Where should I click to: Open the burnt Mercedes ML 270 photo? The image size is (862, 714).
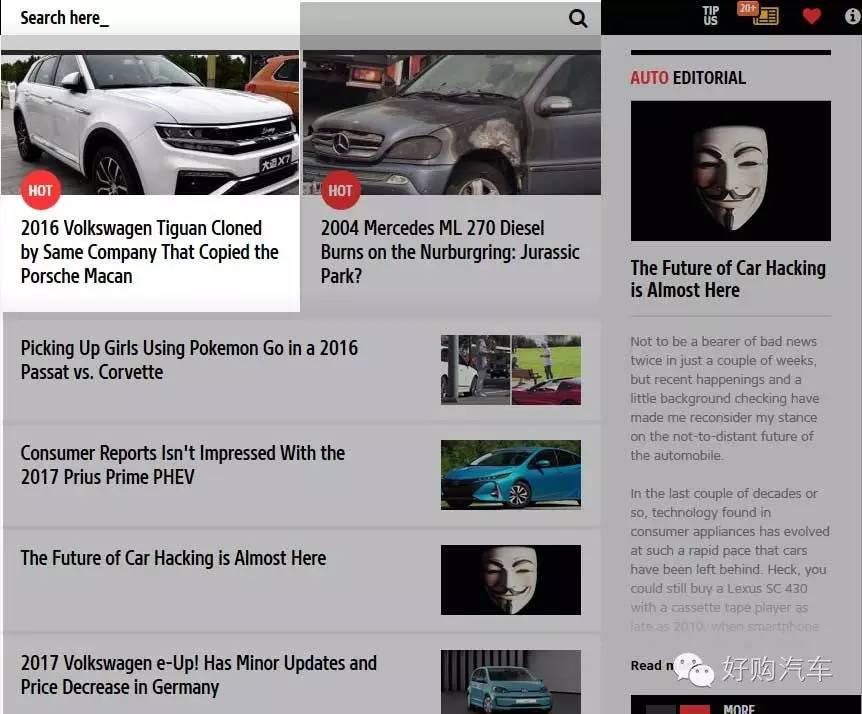point(451,123)
